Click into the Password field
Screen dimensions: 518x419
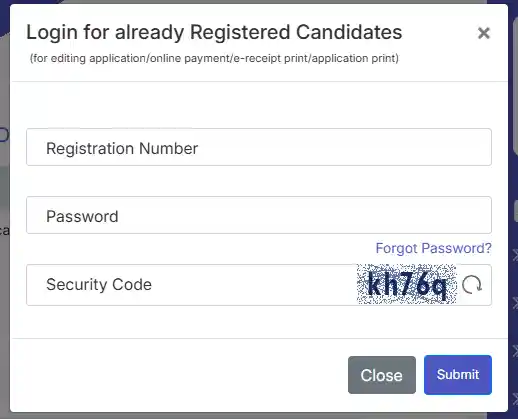(259, 215)
